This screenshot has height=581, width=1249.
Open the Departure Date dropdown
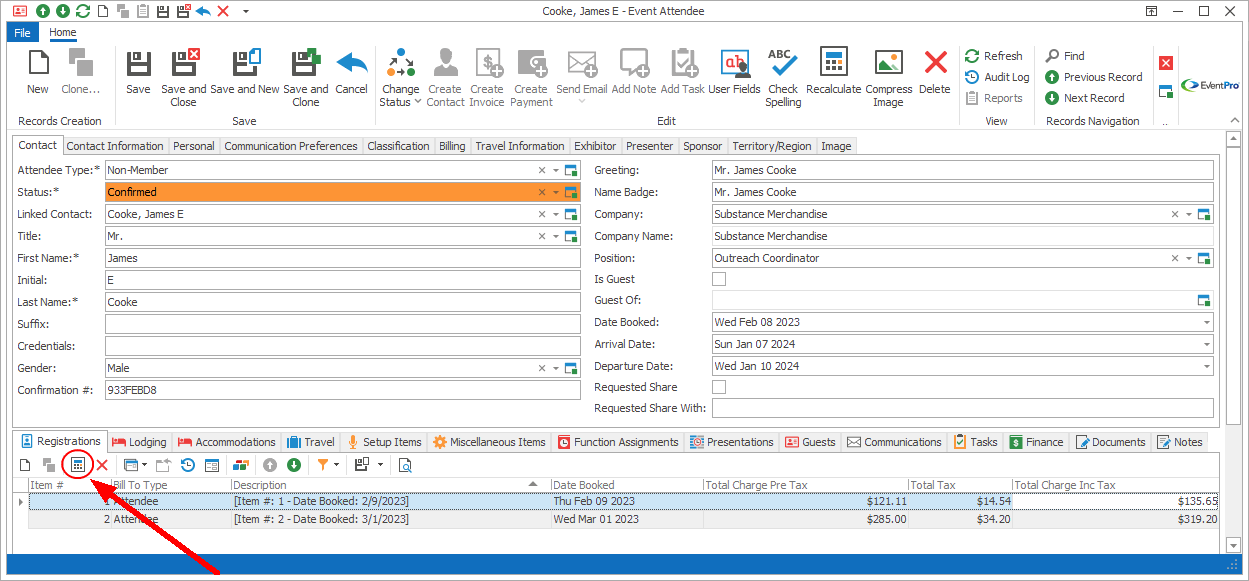1206,367
